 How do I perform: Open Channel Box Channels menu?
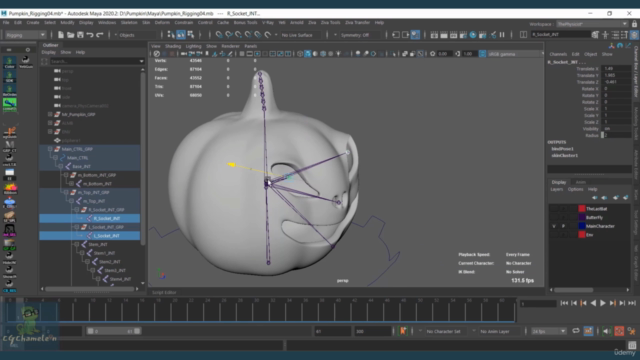pos(558,54)
